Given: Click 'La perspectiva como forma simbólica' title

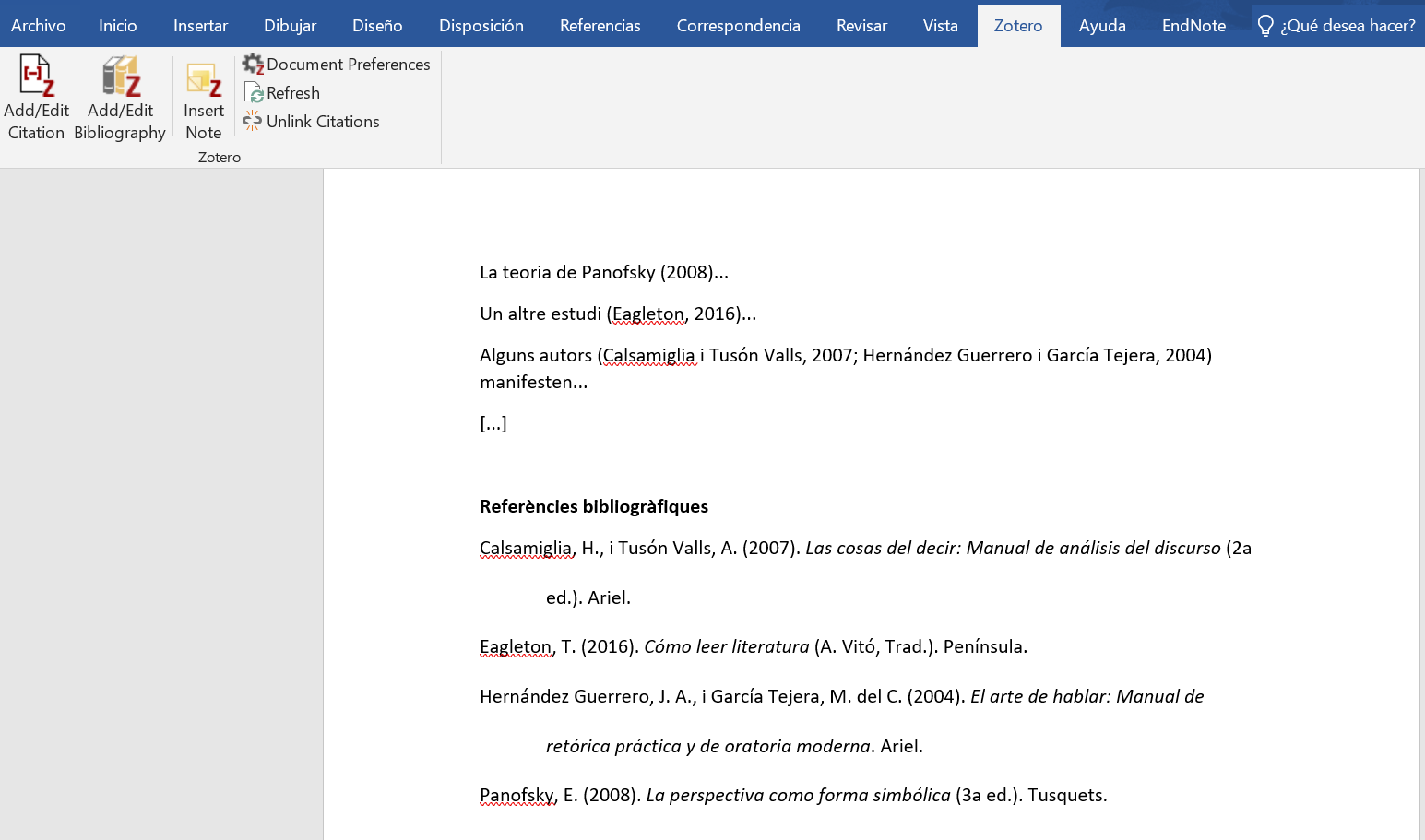Looking at the screenshot, I should coord(799,795).
